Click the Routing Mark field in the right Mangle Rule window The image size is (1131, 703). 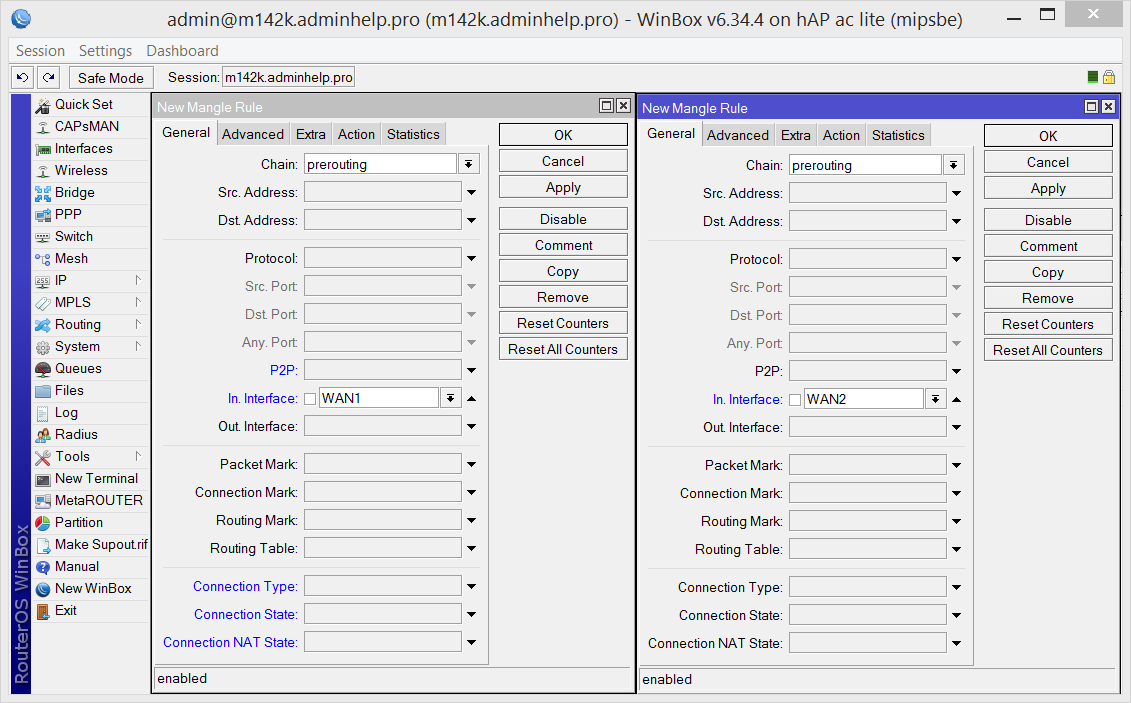(x=868, y=521)
